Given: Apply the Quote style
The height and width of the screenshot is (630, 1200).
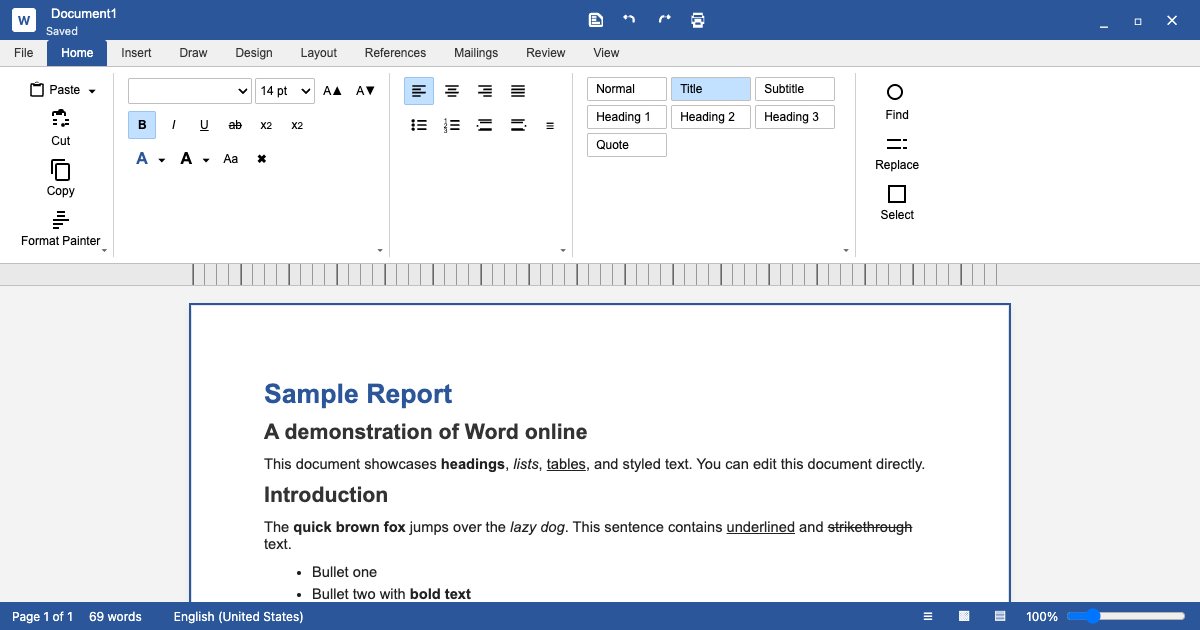Looking at the screenshot, I should [627, 145].
